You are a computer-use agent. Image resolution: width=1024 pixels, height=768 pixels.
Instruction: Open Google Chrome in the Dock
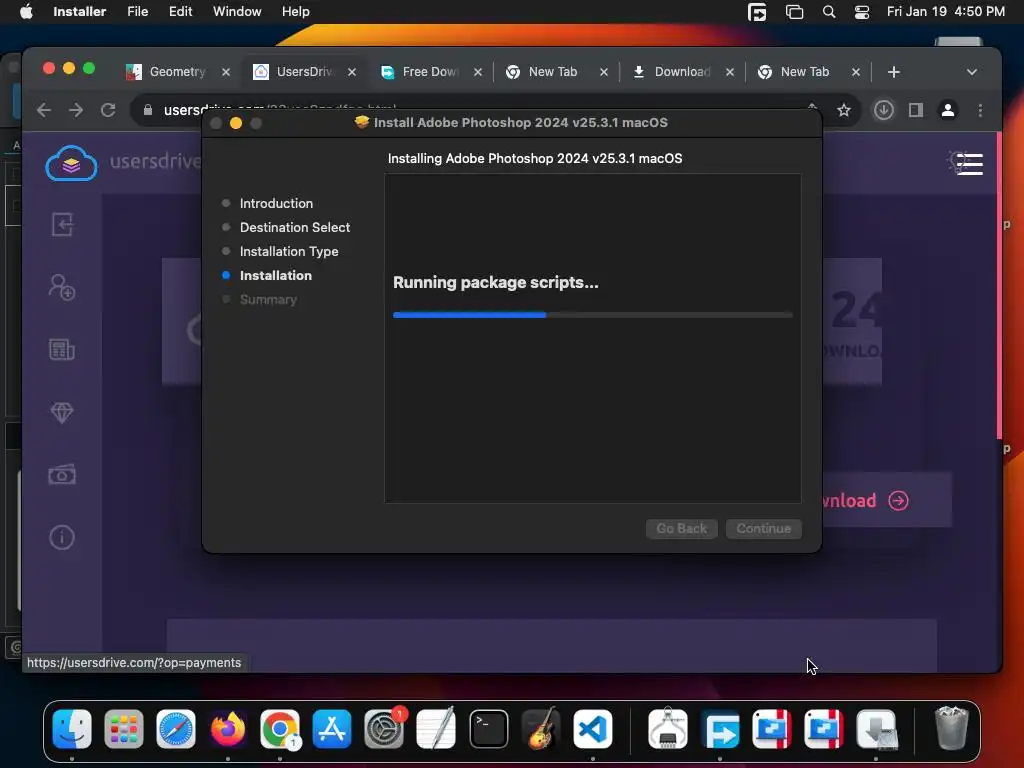point(280,729)
